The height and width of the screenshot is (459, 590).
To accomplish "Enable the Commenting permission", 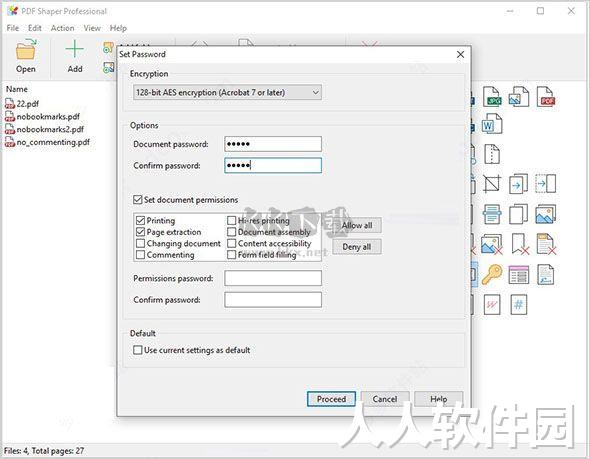I will coord(140,255).
